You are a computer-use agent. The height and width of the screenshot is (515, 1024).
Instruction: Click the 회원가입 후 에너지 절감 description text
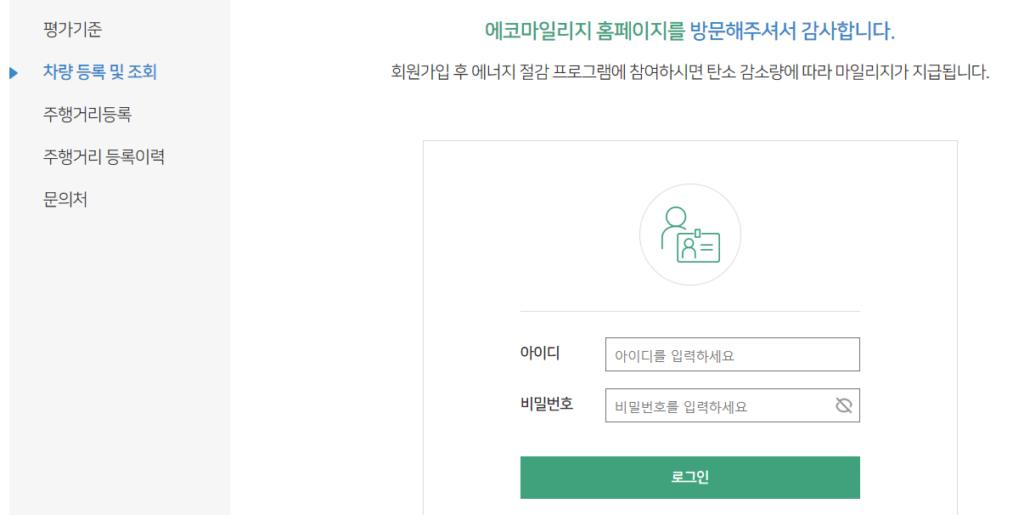pyautogui.click(x=690, y=72)
